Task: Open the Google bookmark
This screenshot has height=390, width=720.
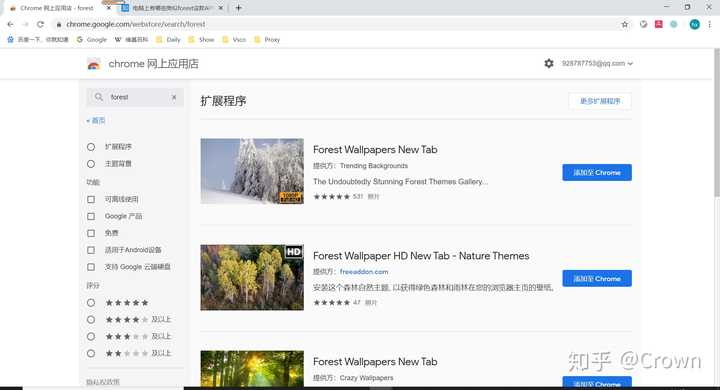Action: click(x=92, y=40)
